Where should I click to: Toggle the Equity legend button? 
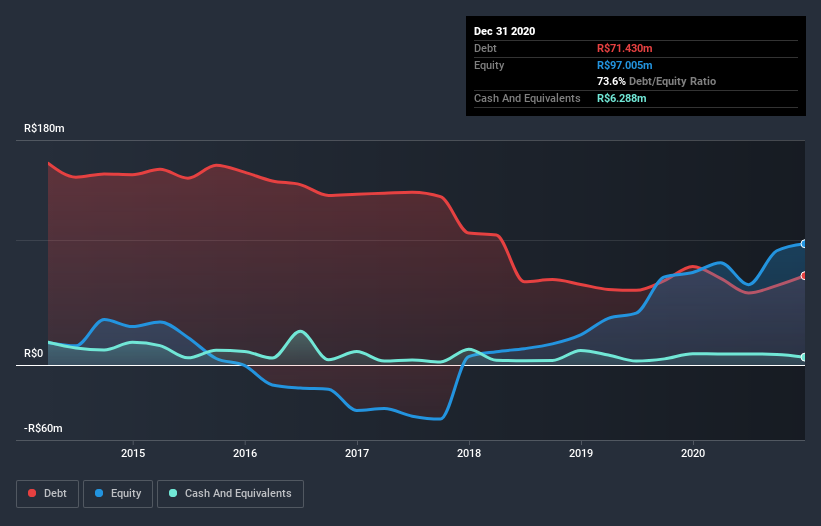pos(118,494)
